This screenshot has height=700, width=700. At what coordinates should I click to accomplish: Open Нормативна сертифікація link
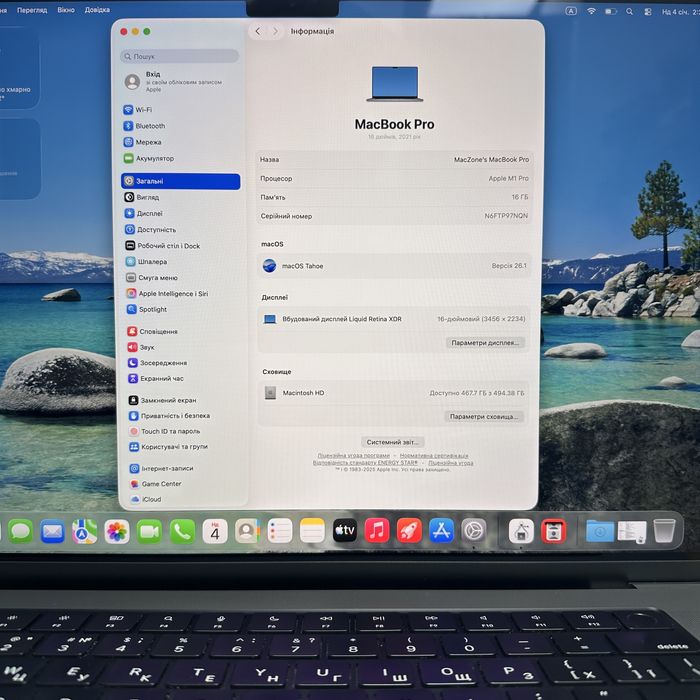coord(434,455)
